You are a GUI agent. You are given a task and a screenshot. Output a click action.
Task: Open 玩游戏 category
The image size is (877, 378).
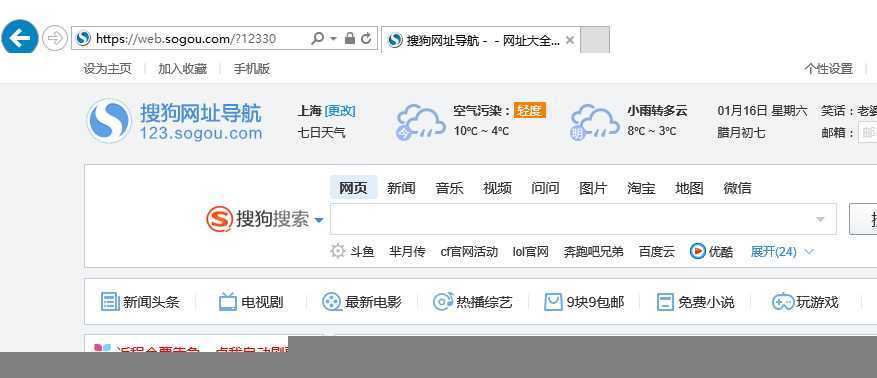click(x=805, y=303)
